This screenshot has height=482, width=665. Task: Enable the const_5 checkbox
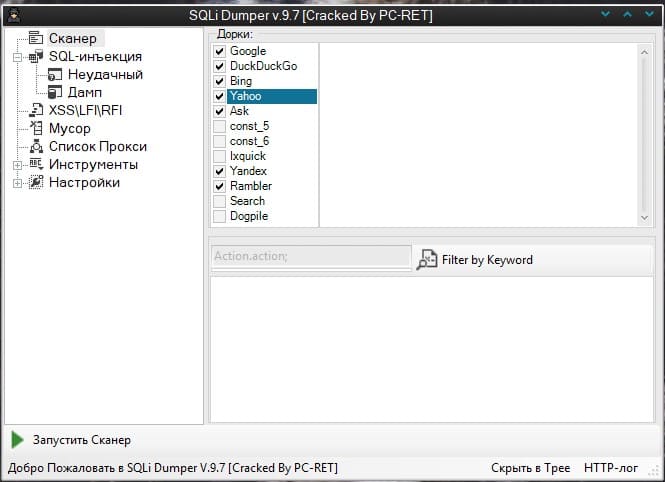tap(219, 126)
